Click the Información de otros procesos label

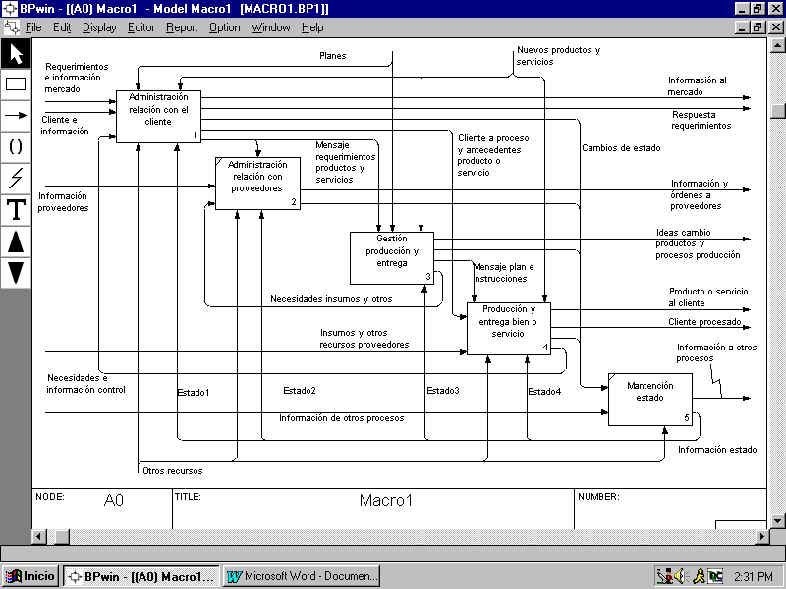click(341, 418)
